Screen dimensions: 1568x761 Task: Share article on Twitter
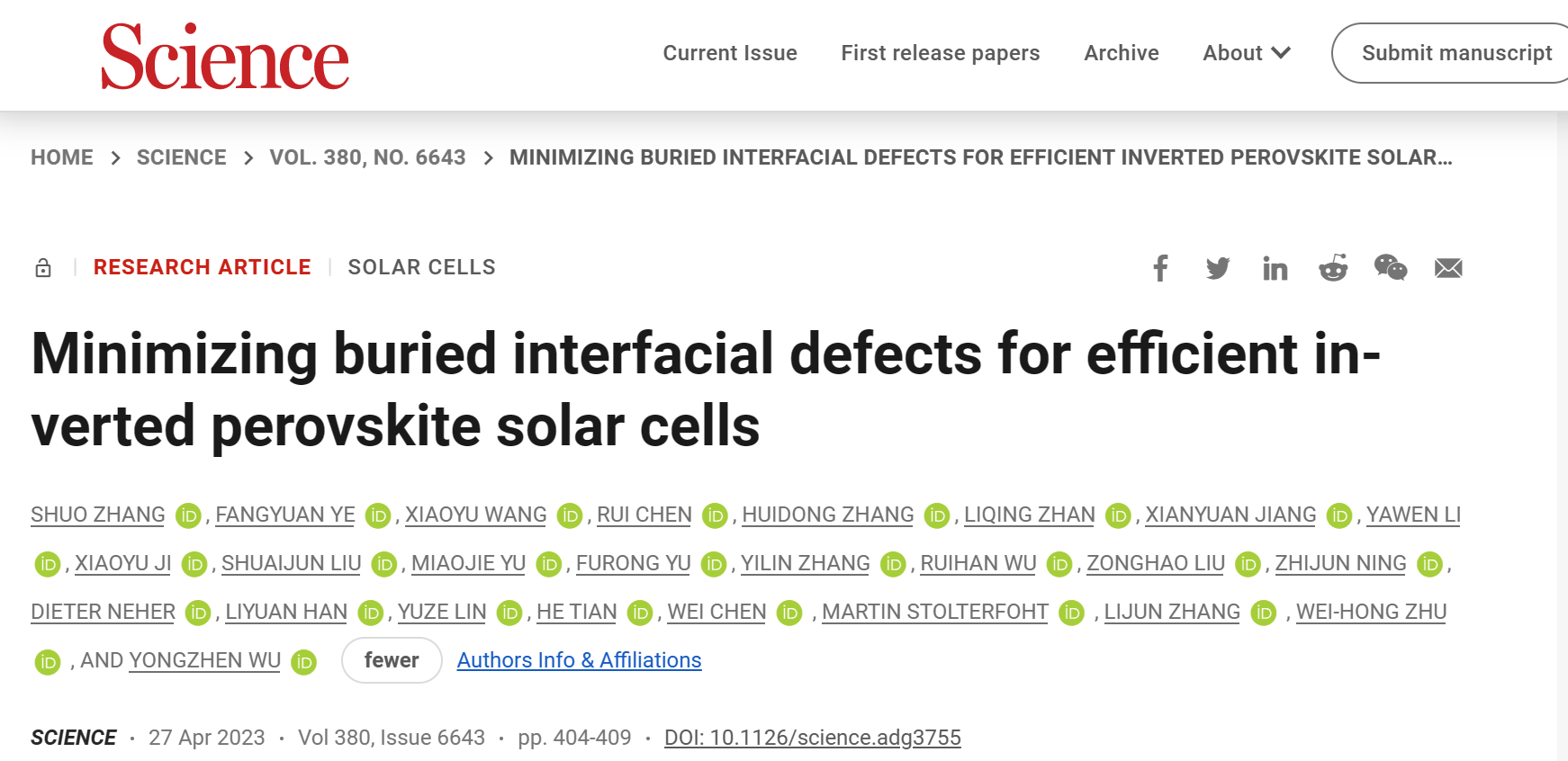(1218, 268)
